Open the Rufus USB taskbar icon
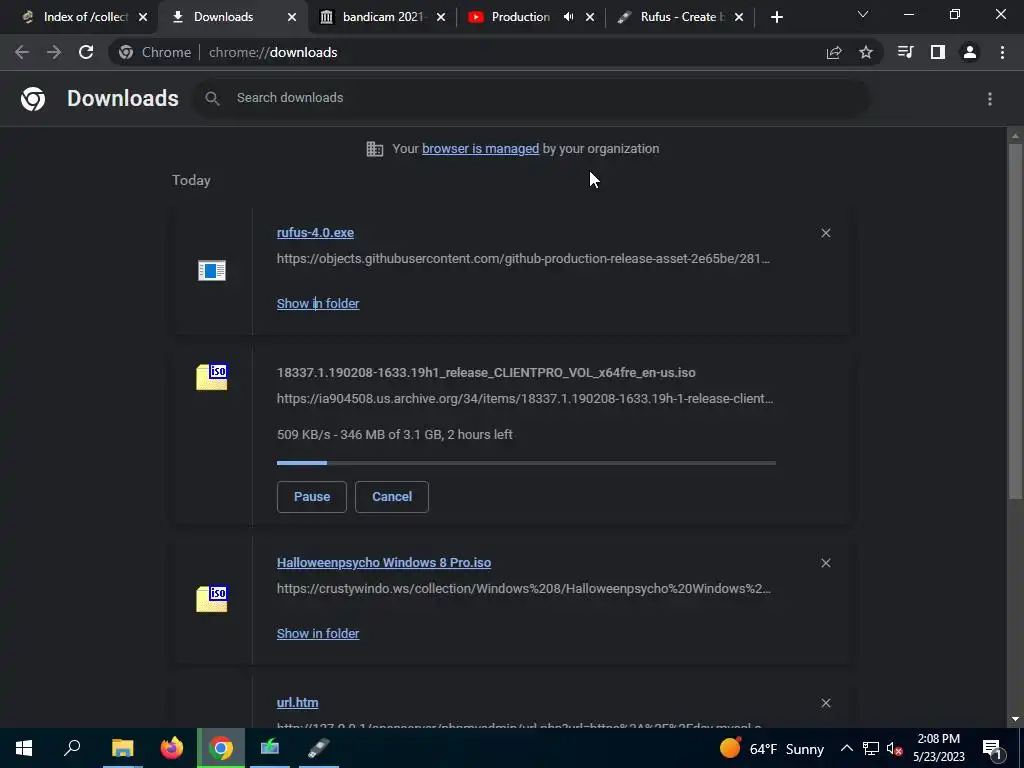 [319, 748]
